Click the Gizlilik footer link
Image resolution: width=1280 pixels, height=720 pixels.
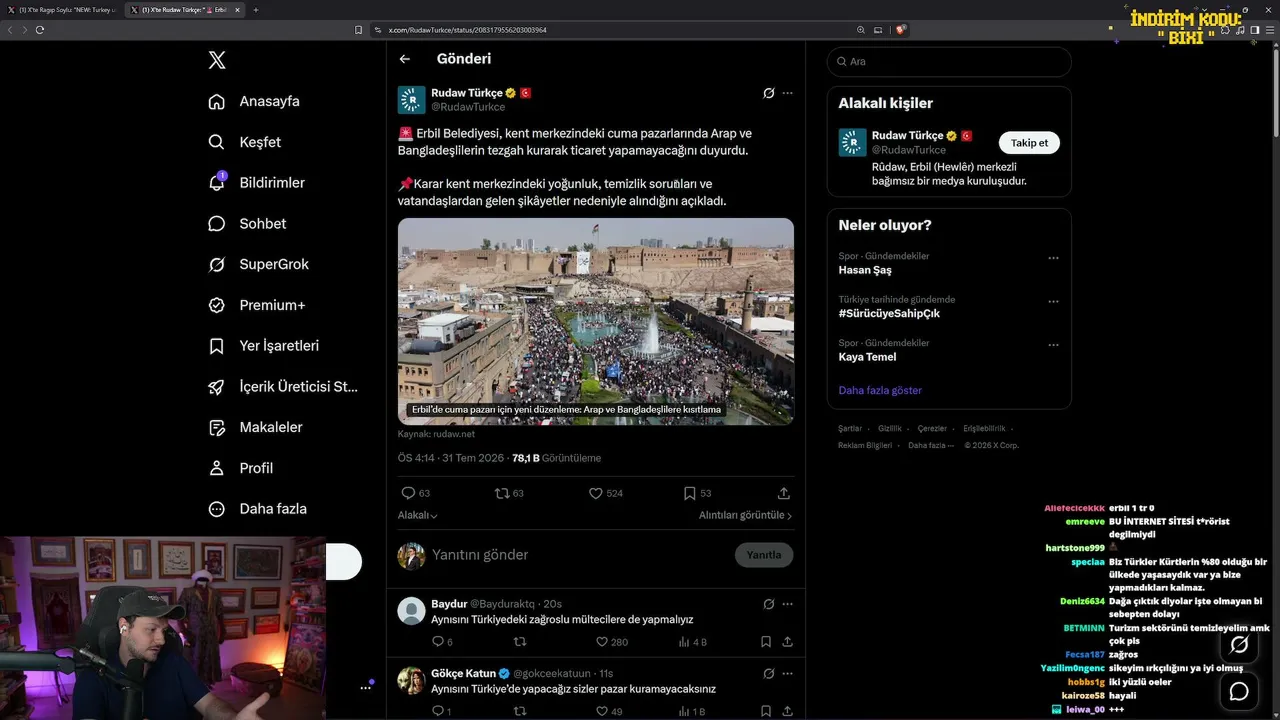click(890, 428)
